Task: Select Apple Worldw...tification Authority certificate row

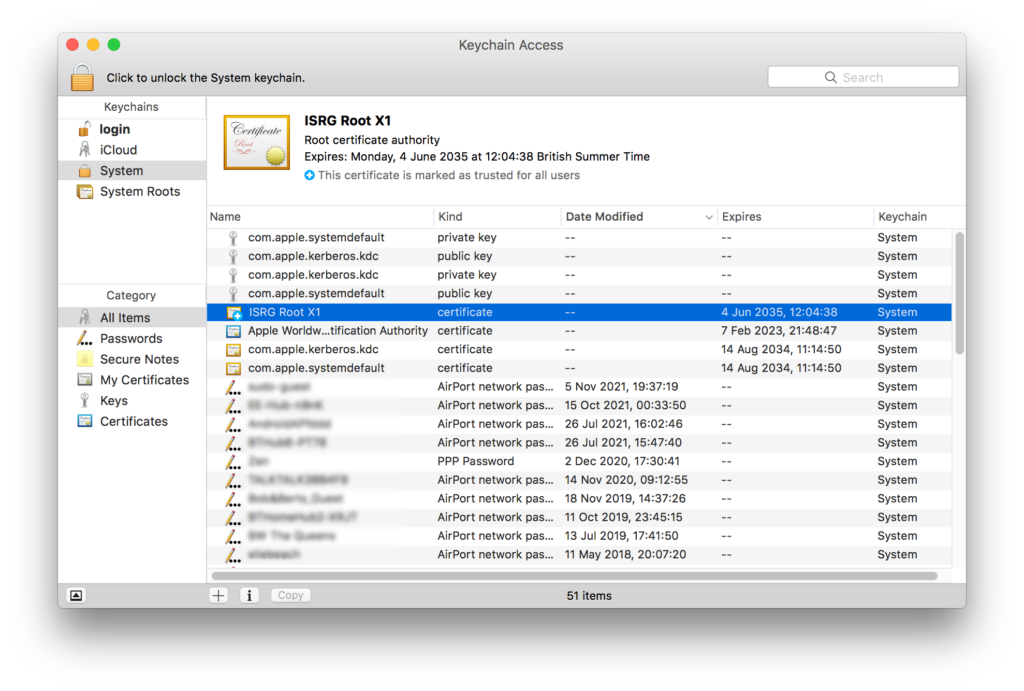Action: (x=579, y=330)
